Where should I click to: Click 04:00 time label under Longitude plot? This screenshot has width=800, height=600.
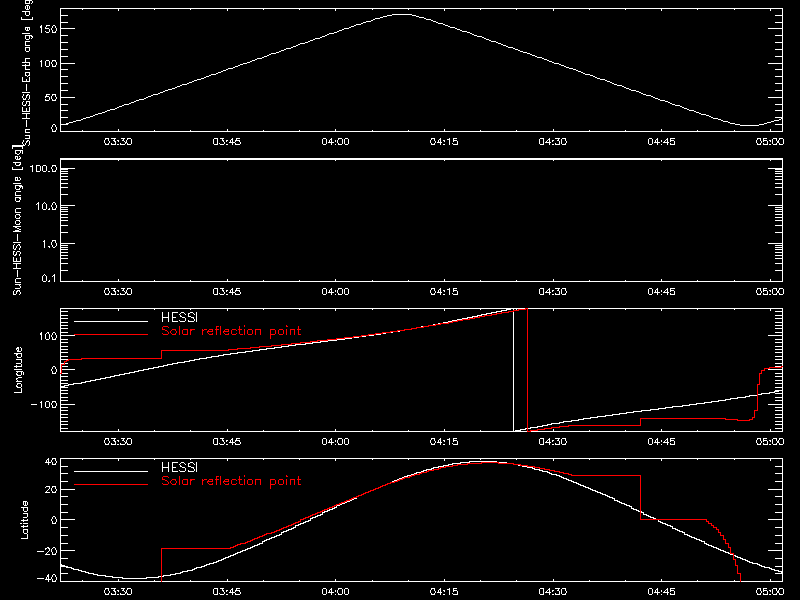335,442
